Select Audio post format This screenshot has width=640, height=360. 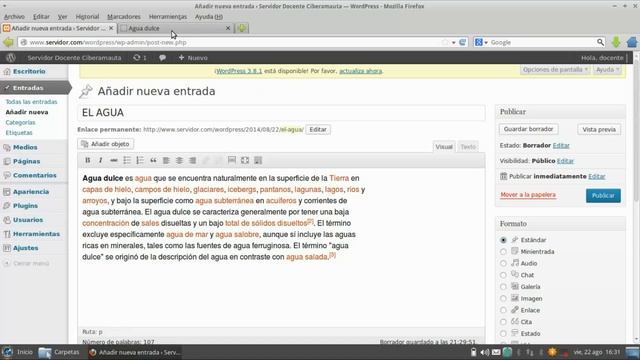[x=503, y=264]
